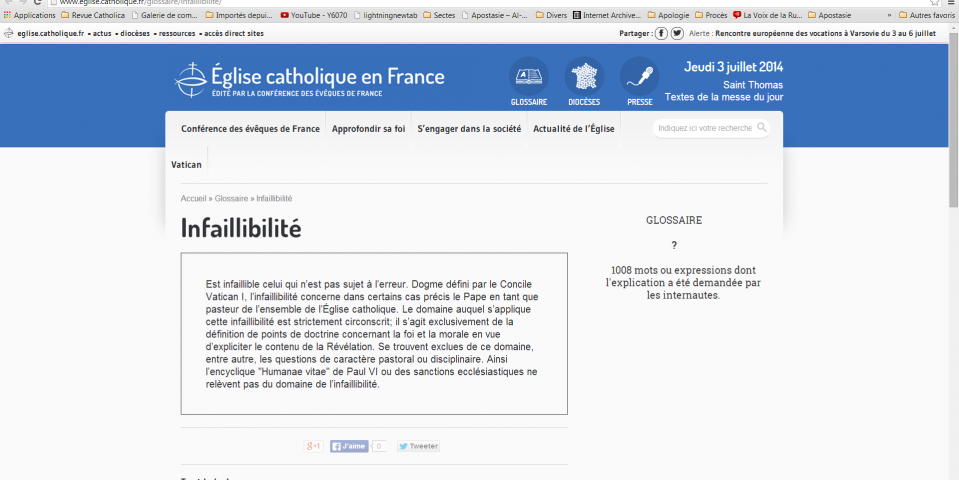Share the page via Facebook circle icon
Image resolution: width=959 pixels, height=480 pixels.
click(661, 34)
